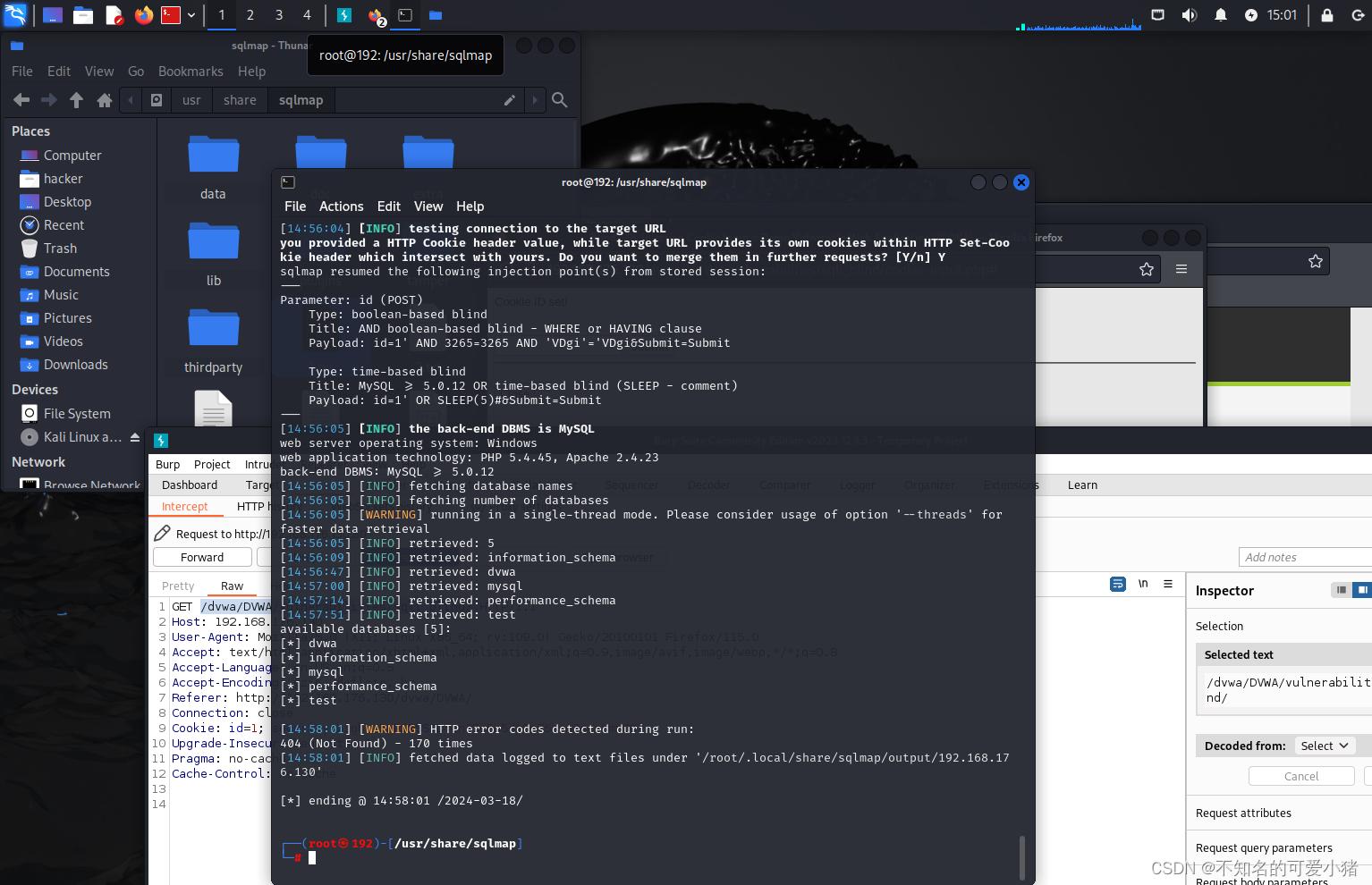Click the Forward button in Burp Intercept
This screenshot has width=1372, height=885.
click(202, 558)
